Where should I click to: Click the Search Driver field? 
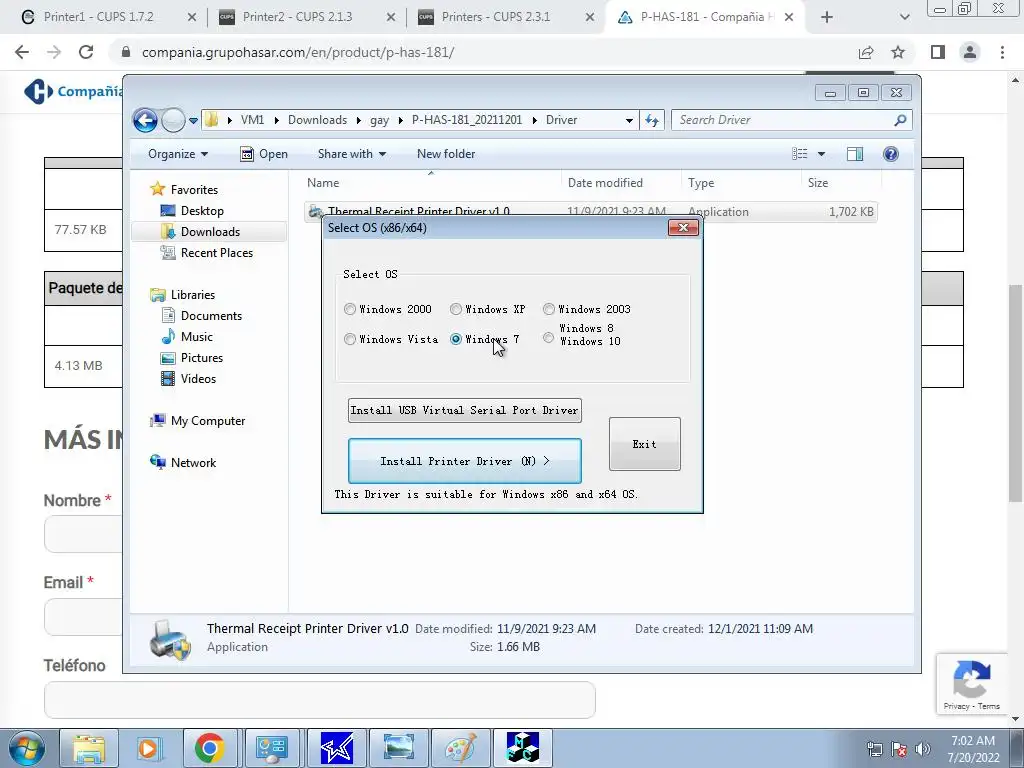(x=784, y=120)
